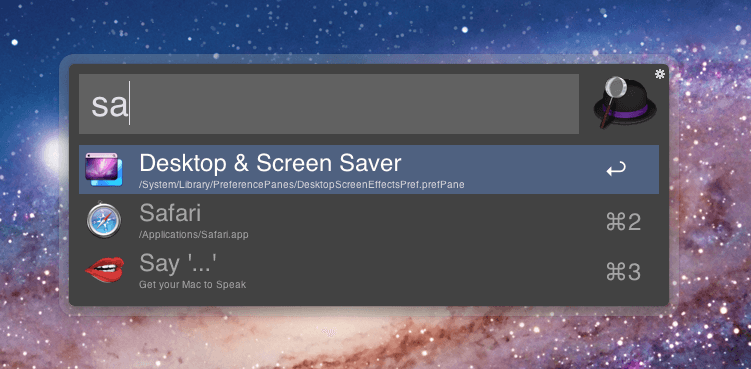Click the Desktop & Screen Saver icon
Screen dimensions: 751x369
click(x=104, y=170)
